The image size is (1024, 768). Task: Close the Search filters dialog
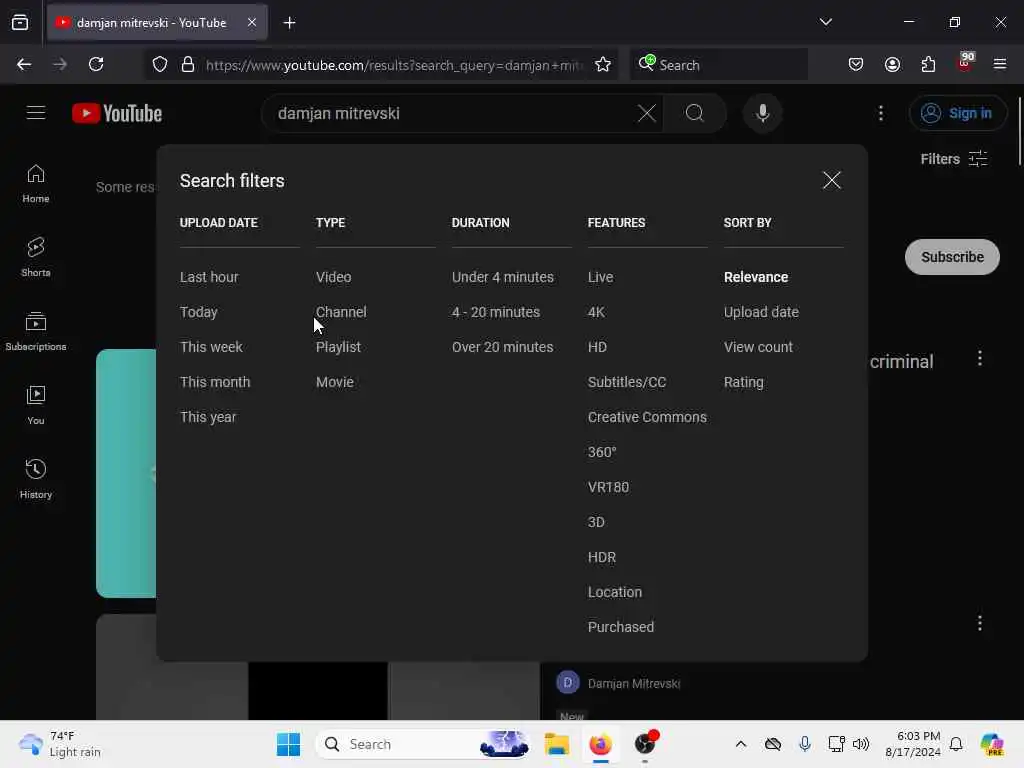pos(831,180)
